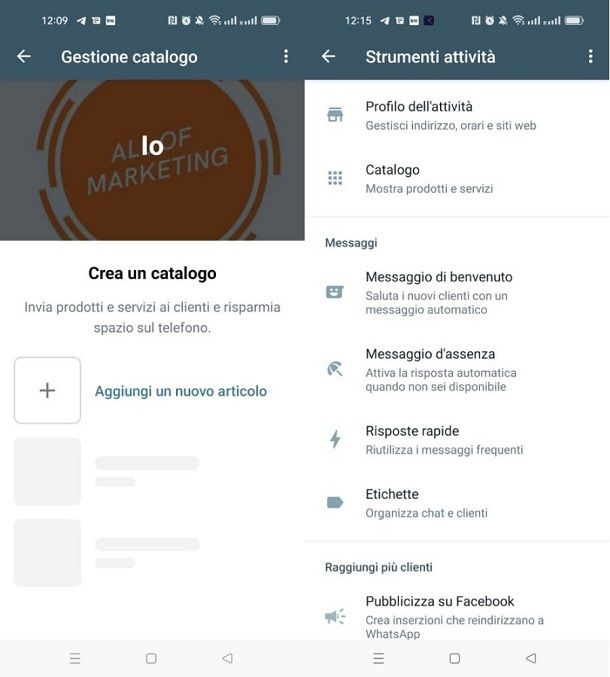The image size is (610, 677).
Task: Open Profilo dell'attività settings
Action: tap(457, 115)
